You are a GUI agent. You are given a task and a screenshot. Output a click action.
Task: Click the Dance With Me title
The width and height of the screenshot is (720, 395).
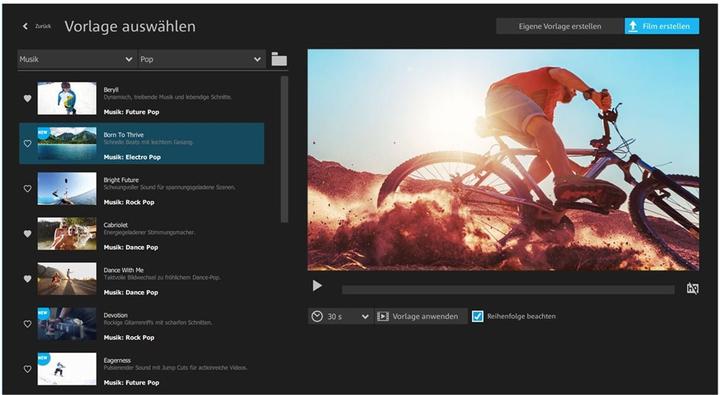click(x=124, y=270)
